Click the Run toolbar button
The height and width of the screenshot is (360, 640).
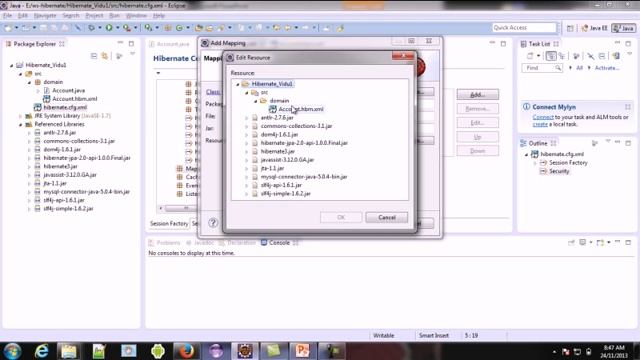click(109, 28)
